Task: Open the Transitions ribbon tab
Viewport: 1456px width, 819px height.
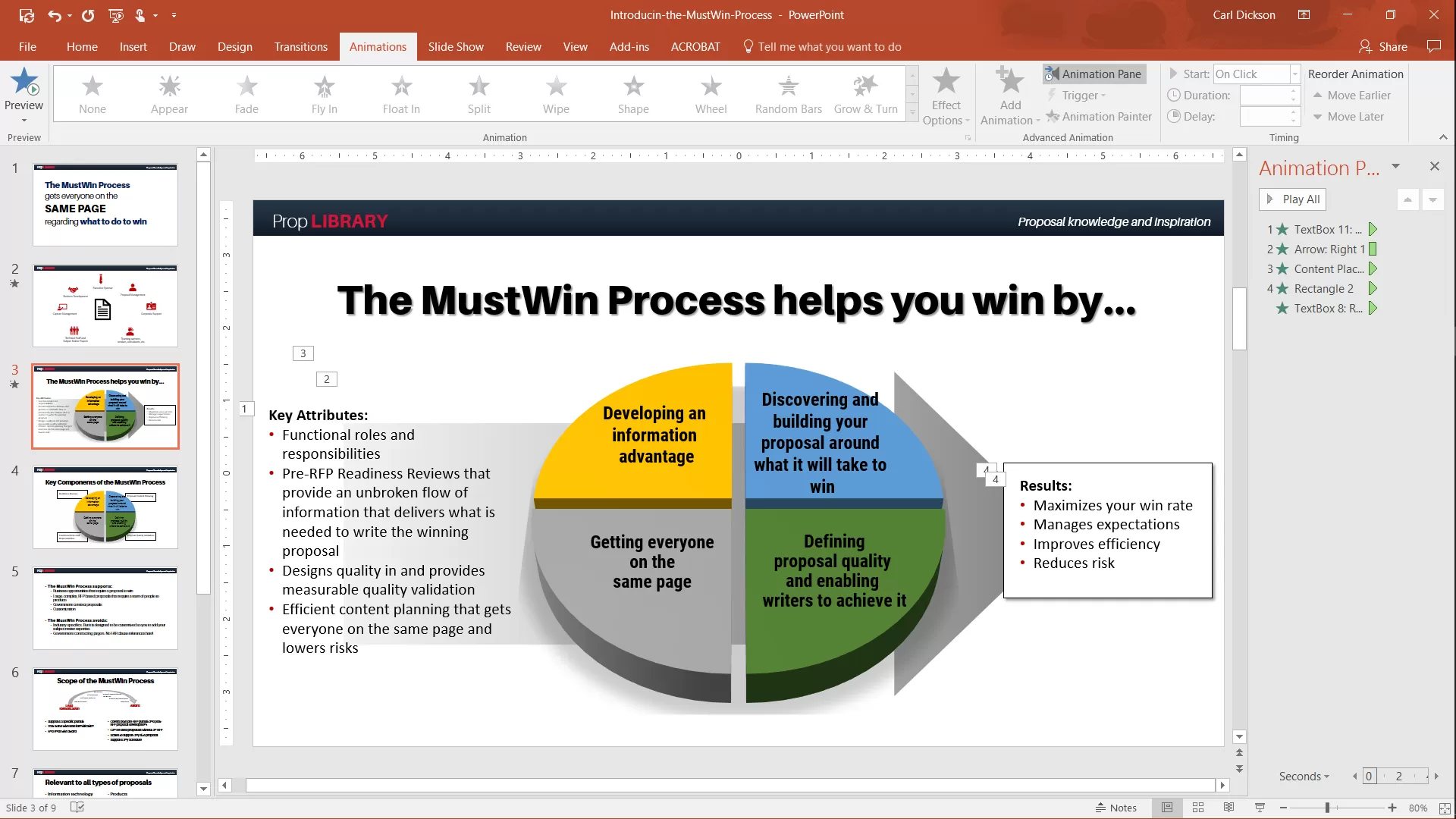Action: coord(300,46)
